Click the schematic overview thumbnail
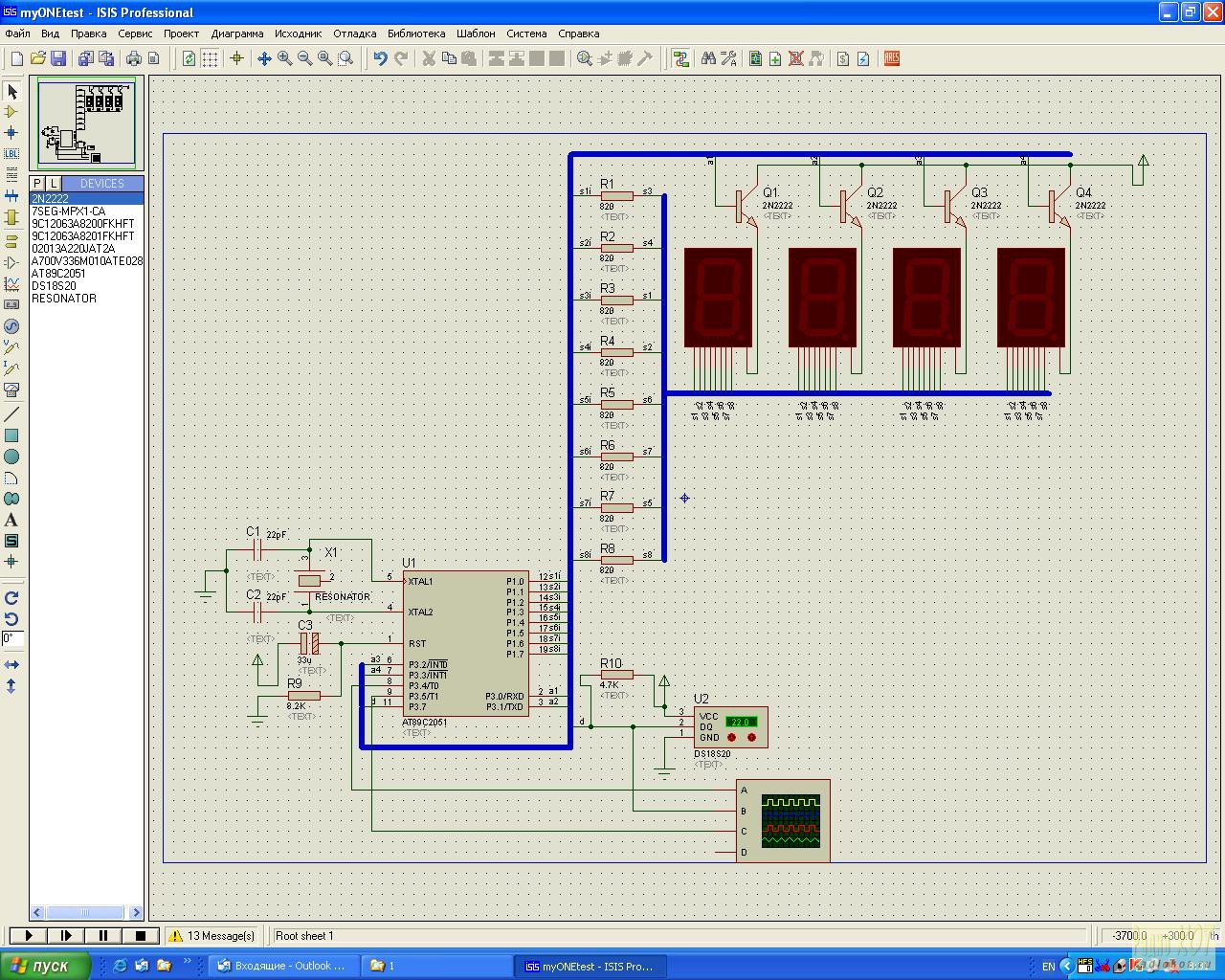 [x=86, y=123]
